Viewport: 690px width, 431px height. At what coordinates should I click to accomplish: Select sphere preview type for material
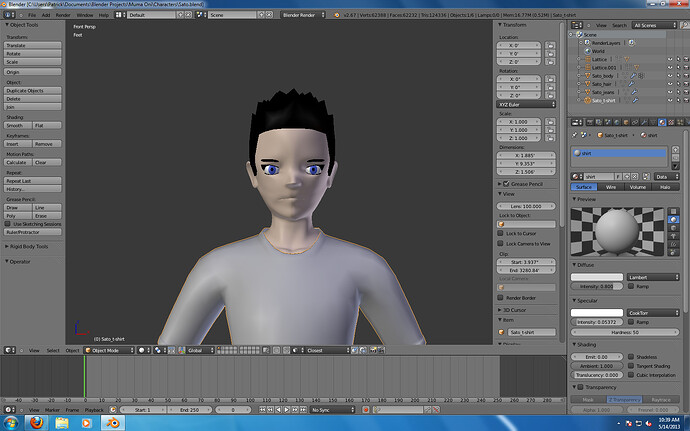click(673, 219)
